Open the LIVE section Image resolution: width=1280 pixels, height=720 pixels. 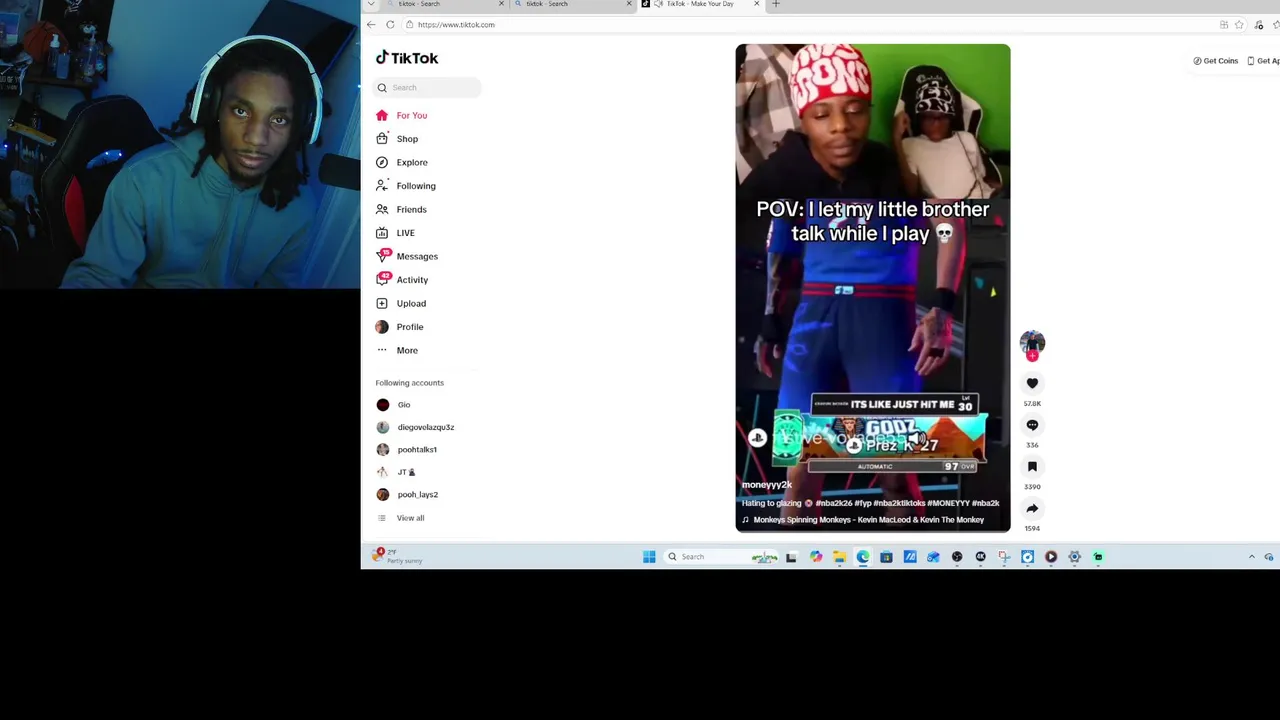tap(395, 233)
